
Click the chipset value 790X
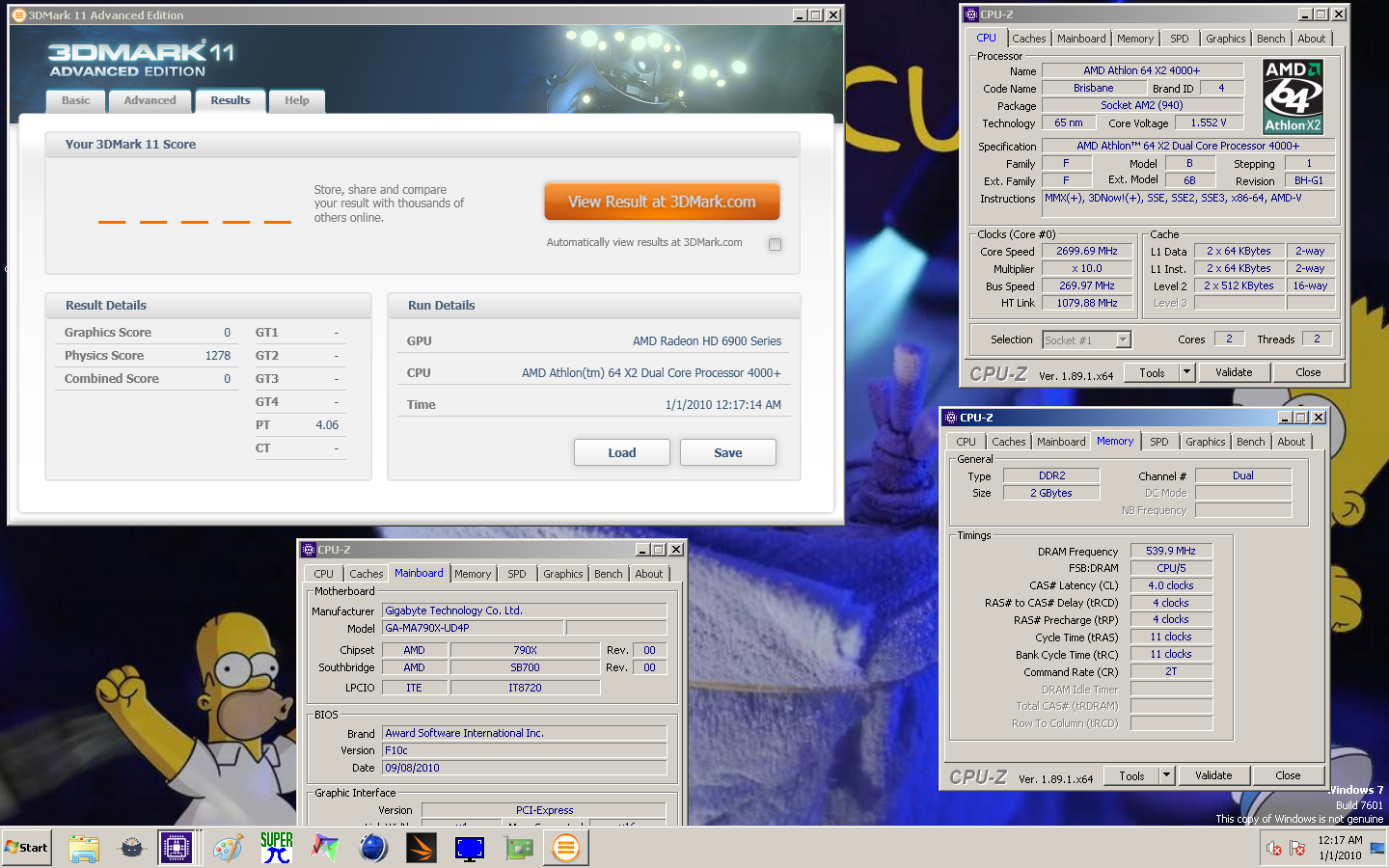click(x=525, y=650)
